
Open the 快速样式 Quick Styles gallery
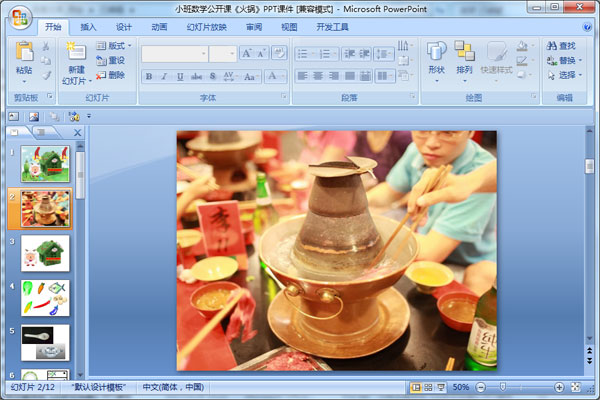[496, 61]
